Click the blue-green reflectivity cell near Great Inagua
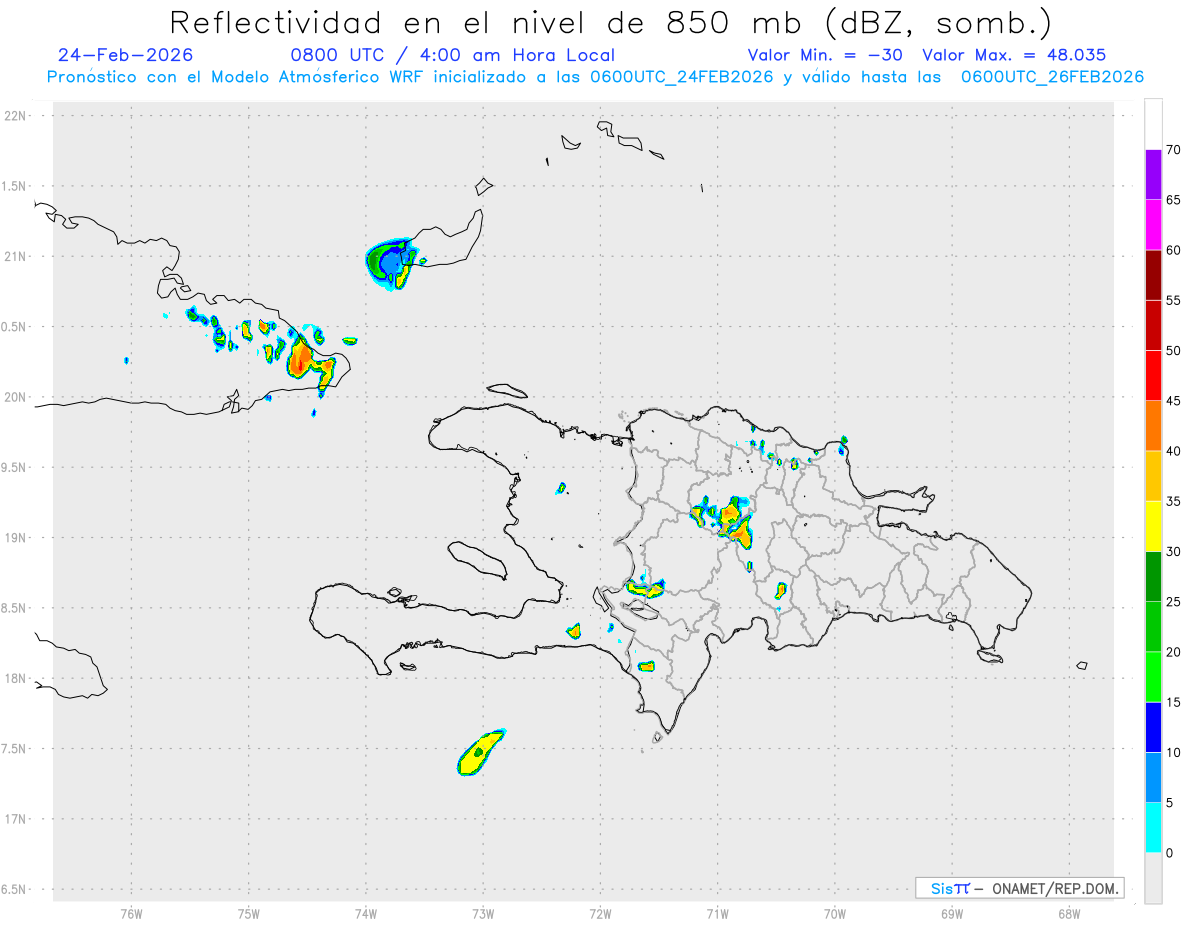The image size is (1200, 927). coord(390,264)
